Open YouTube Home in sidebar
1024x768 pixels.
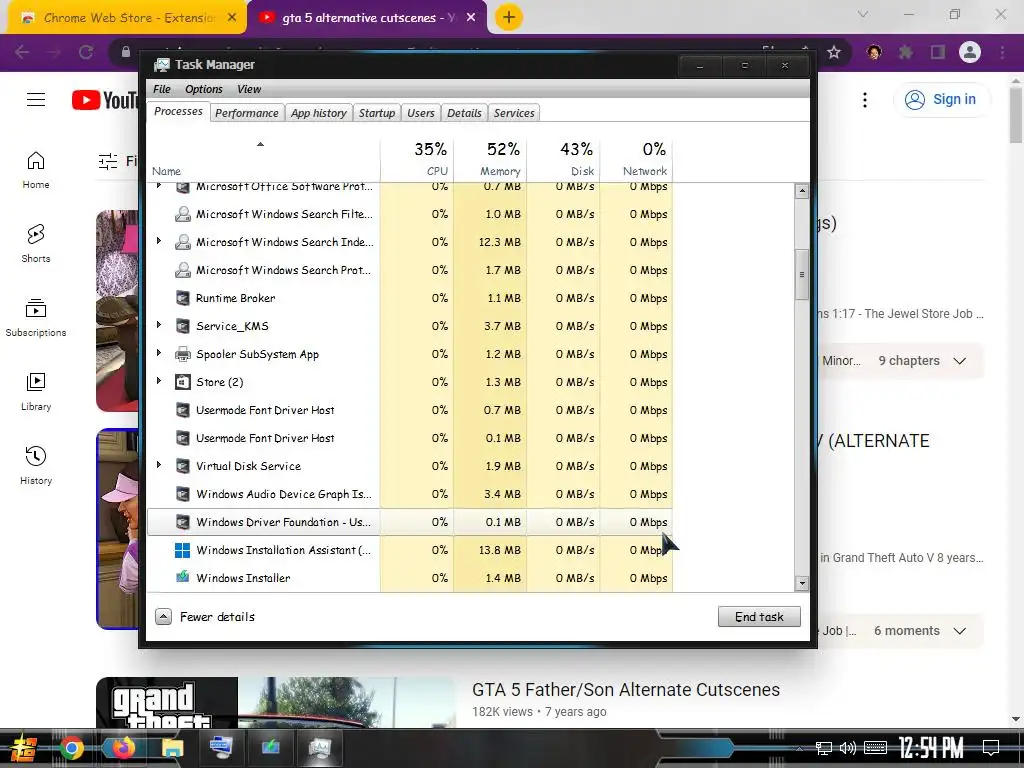pos(36,170)
